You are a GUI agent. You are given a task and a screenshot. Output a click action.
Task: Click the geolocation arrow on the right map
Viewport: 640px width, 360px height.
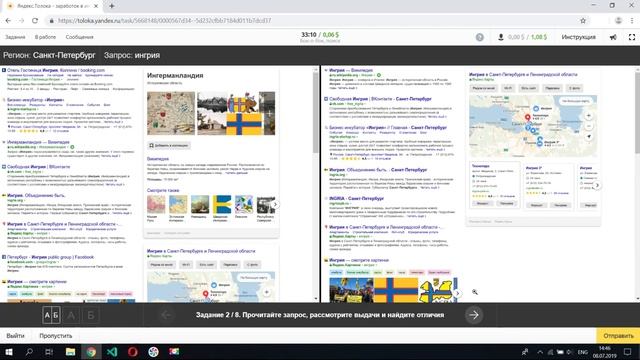coord(589,137)
